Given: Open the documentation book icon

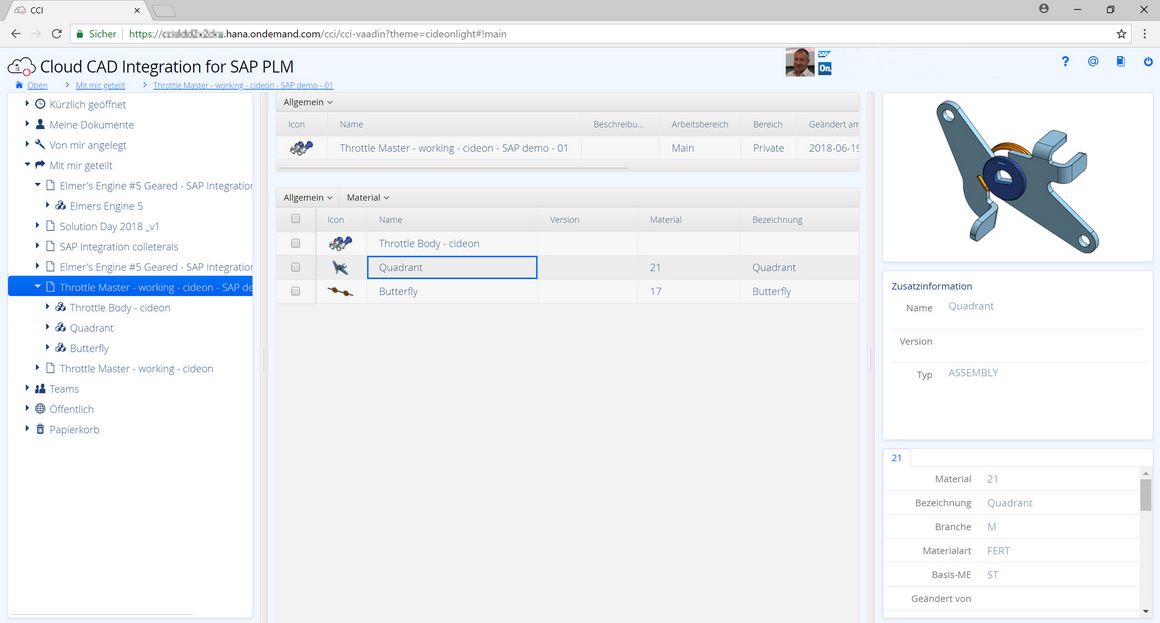Looking at the screenshot, I should [1121, 61].
